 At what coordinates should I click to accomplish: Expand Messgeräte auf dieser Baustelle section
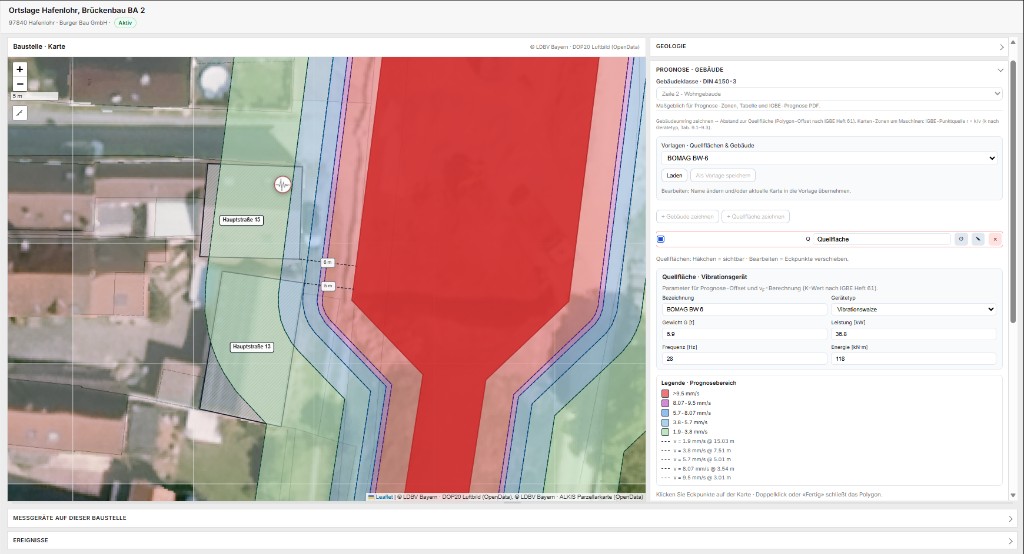tap(511, 518)
